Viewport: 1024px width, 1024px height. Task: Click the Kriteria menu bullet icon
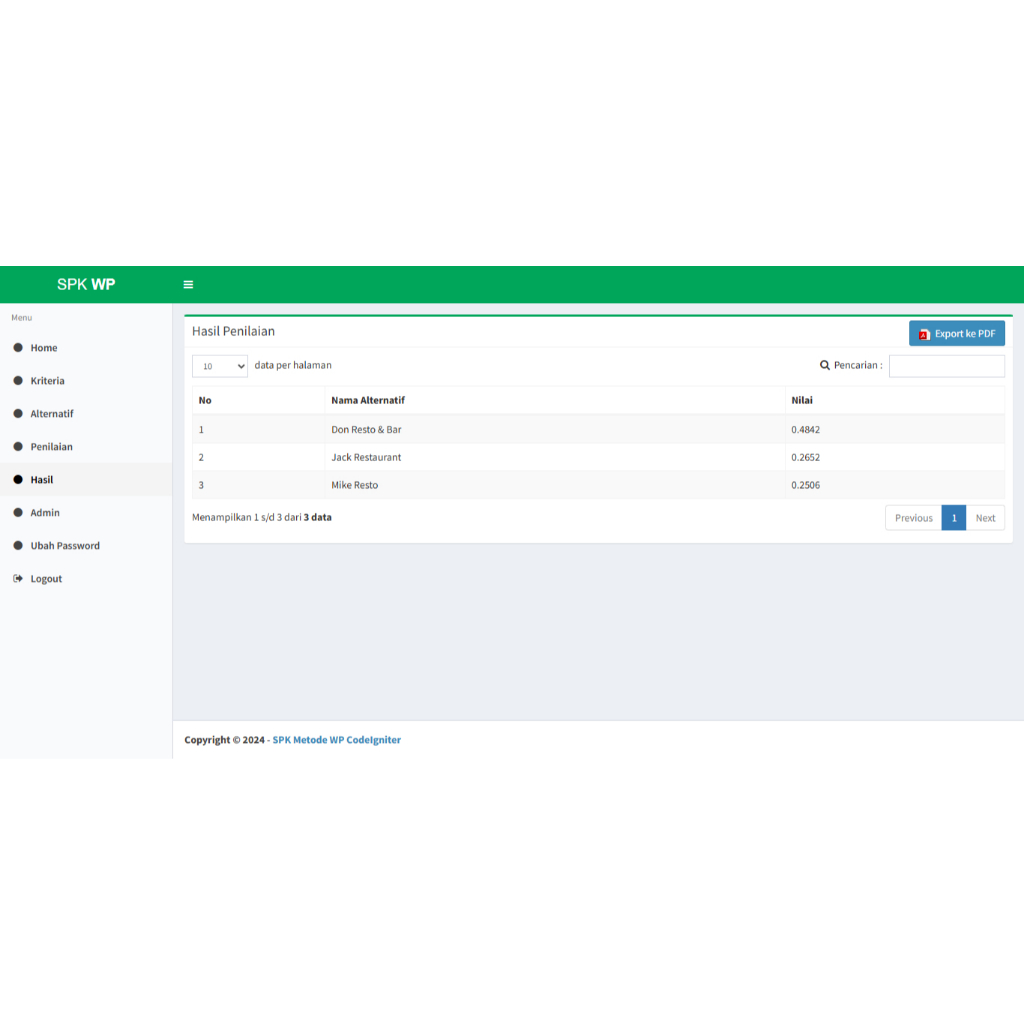(18, 381)
